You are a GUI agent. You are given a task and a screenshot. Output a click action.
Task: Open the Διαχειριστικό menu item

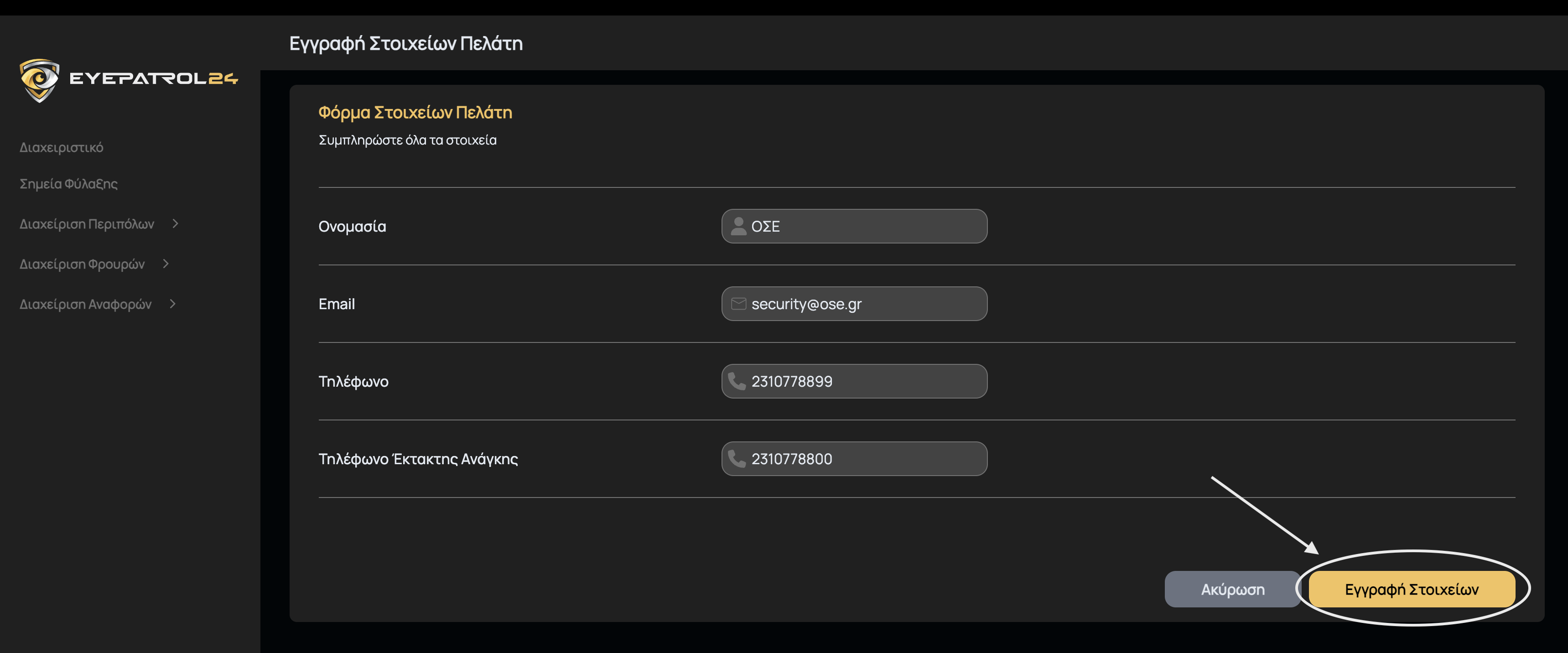[x=62, y=147]
